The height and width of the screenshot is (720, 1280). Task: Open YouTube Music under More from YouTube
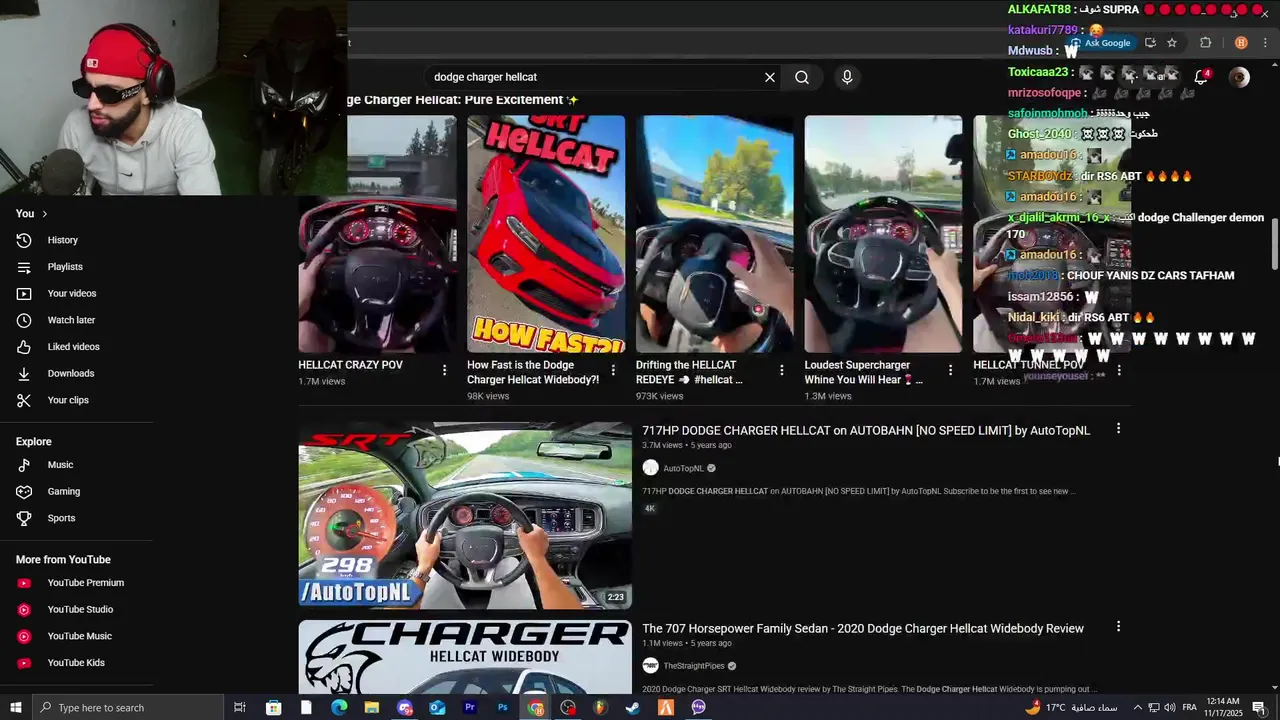pyautogui.click(x=79, y=636)
